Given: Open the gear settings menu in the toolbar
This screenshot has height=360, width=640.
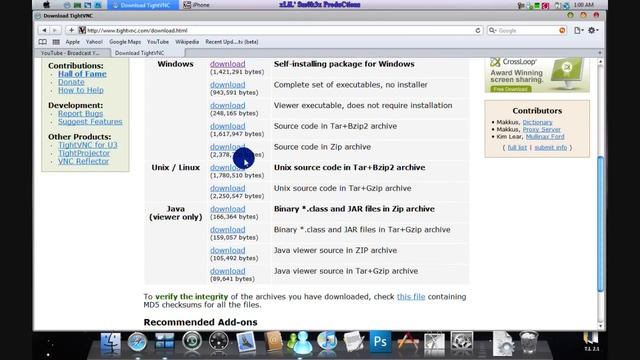Looking at the screenshot, I should (x=593, y=30).
